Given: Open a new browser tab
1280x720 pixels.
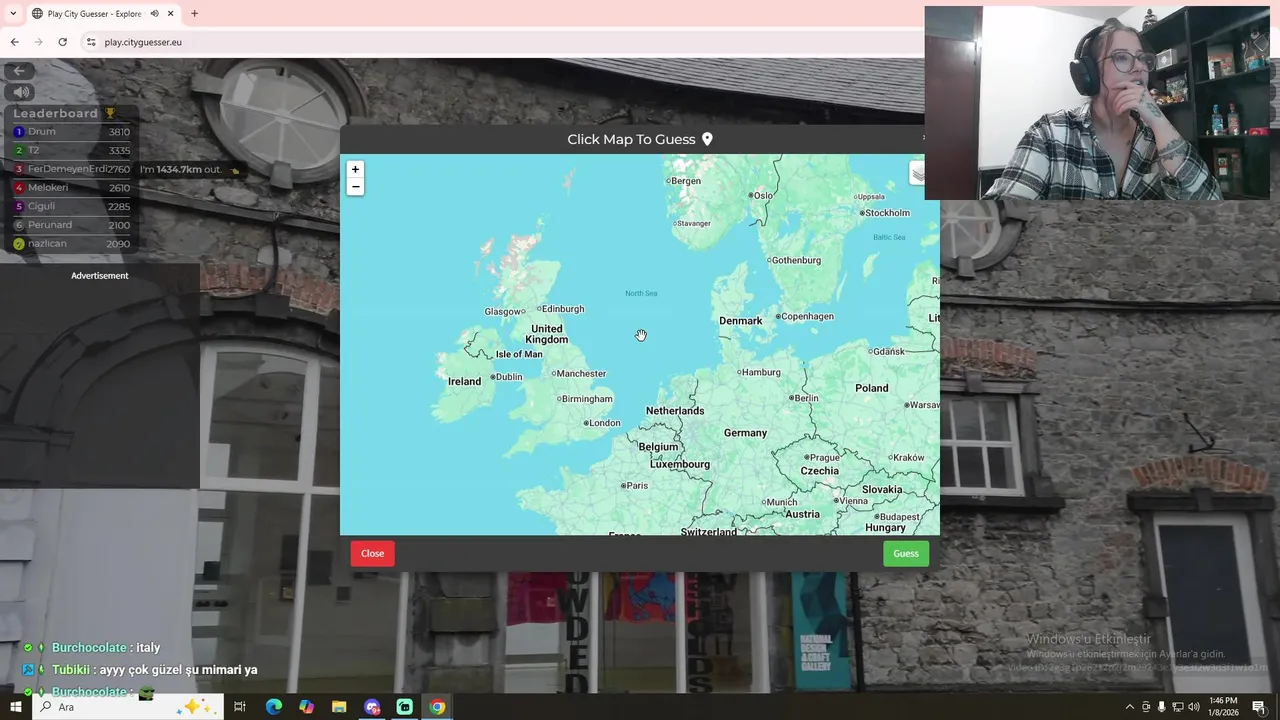Looking at the screenshot, I should tap(194, 13).
